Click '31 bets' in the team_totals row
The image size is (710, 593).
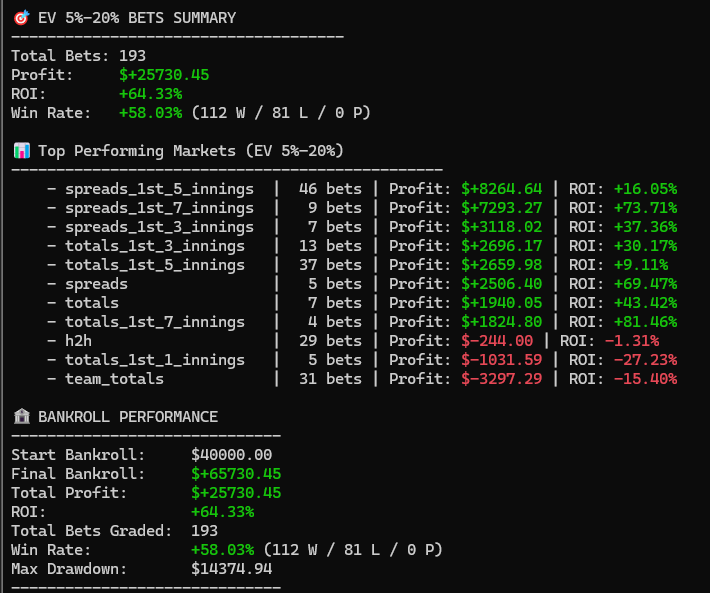pyautogui.click(x=330, y=379)
